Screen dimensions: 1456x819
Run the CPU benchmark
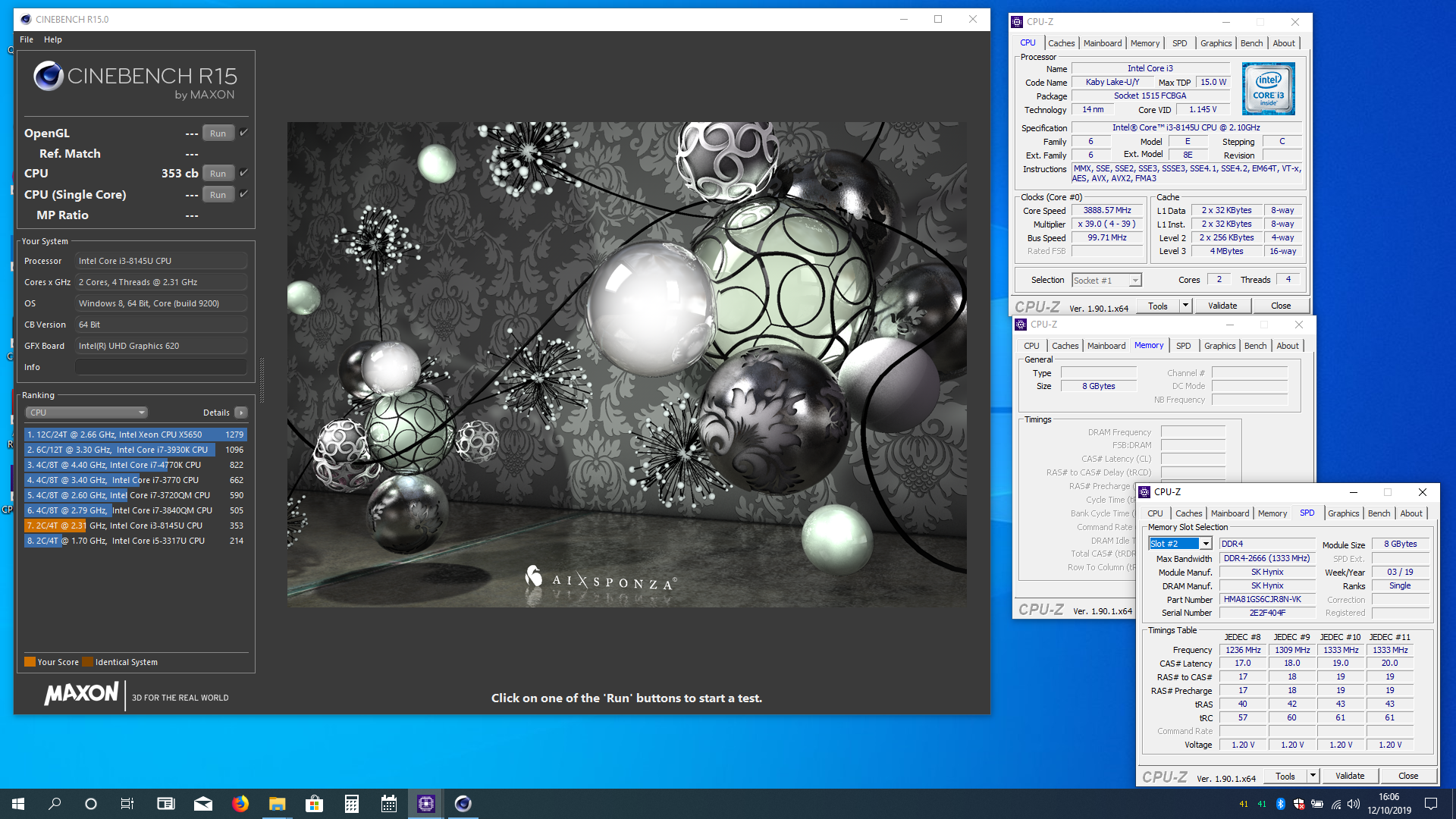[x=218, y=173]
